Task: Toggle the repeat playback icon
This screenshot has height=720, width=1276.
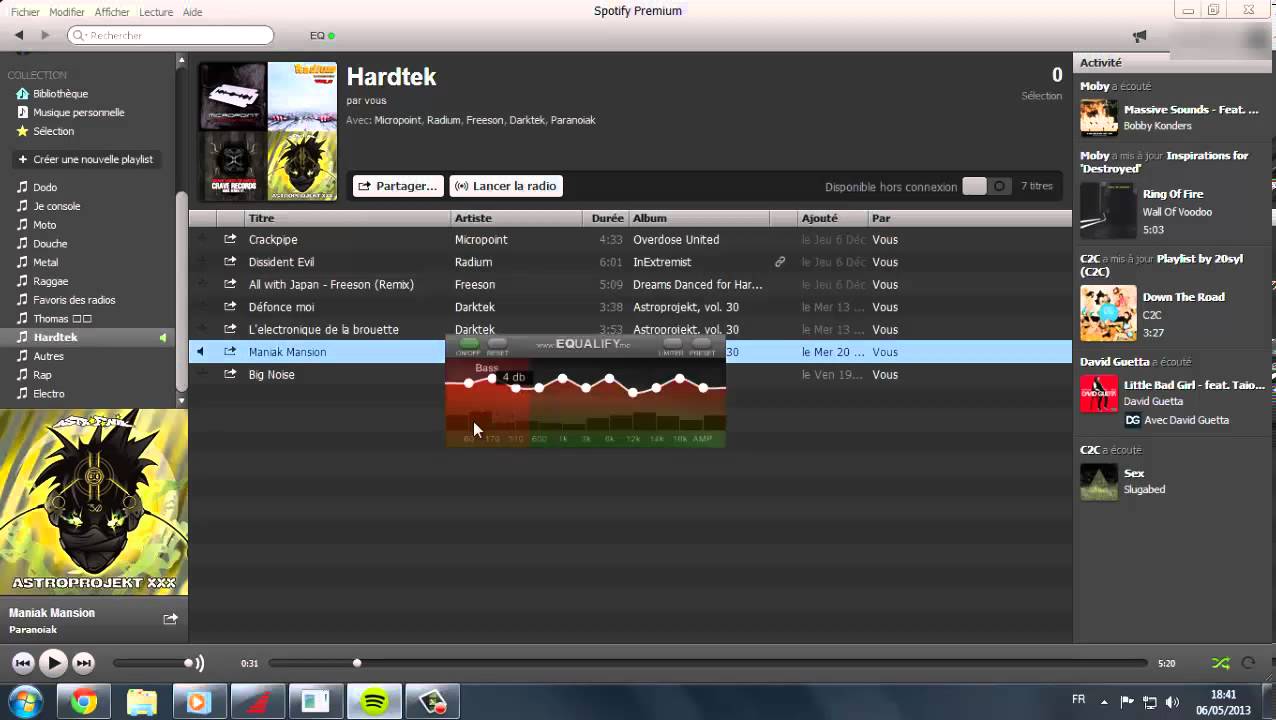Action: pos(1248,663)
